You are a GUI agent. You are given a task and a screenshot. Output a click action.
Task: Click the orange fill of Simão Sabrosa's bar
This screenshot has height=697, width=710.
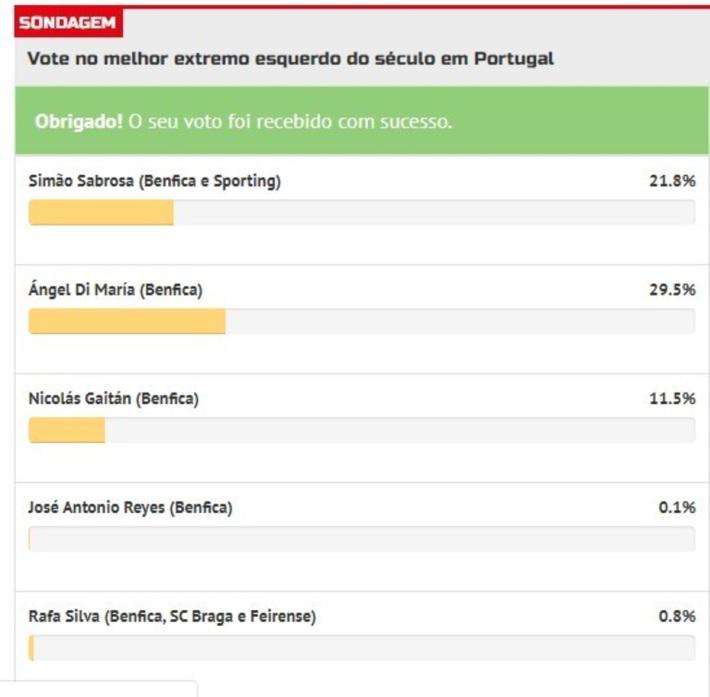coord(100,212)
